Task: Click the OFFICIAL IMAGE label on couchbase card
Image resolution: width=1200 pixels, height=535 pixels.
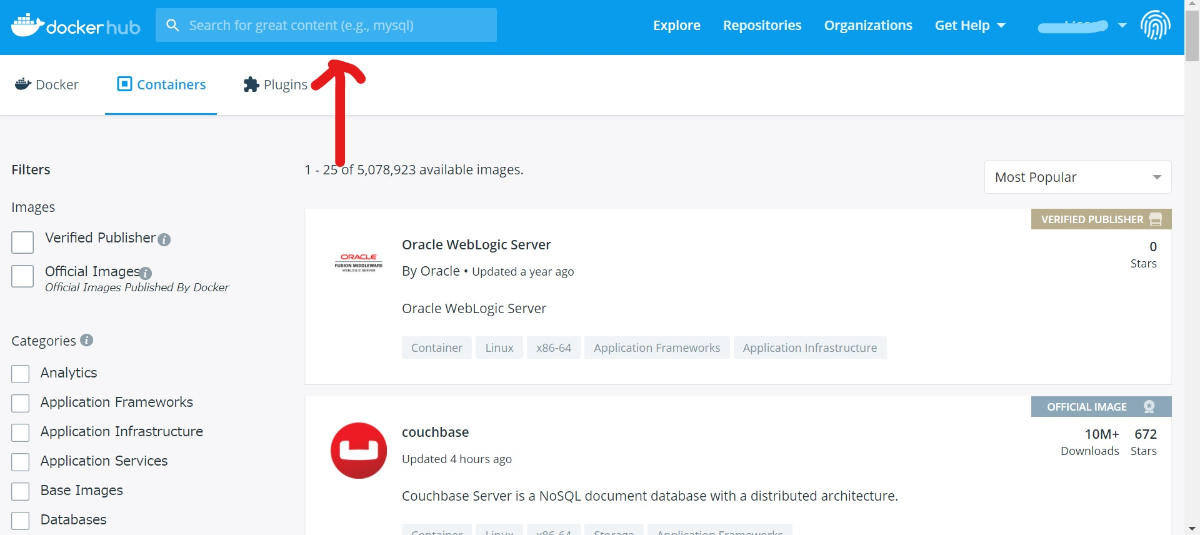Action: click(1087, 407)
